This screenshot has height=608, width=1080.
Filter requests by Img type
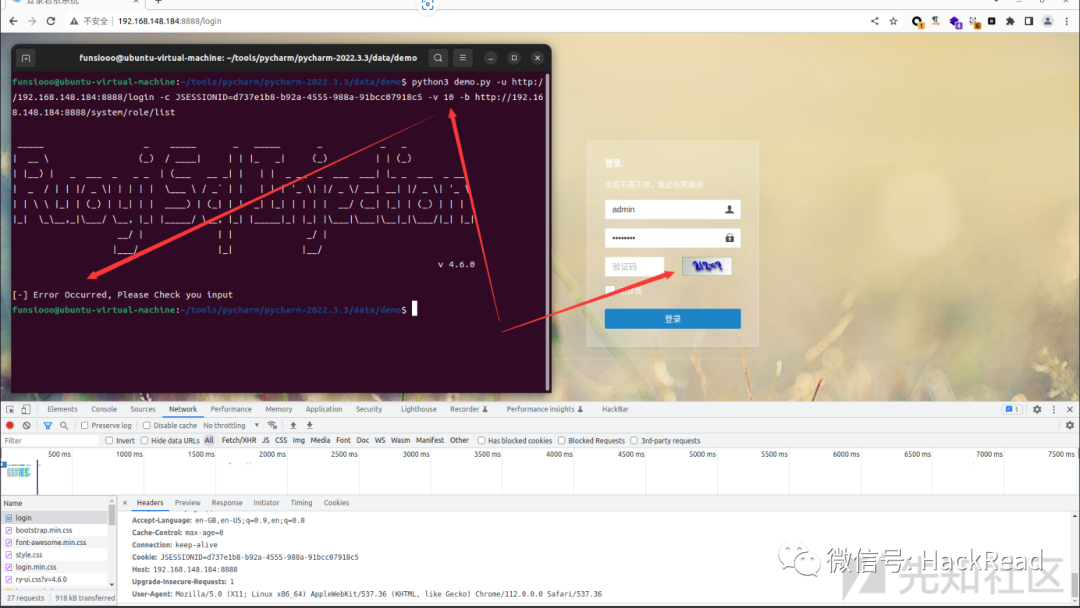[x=298, y=441]
